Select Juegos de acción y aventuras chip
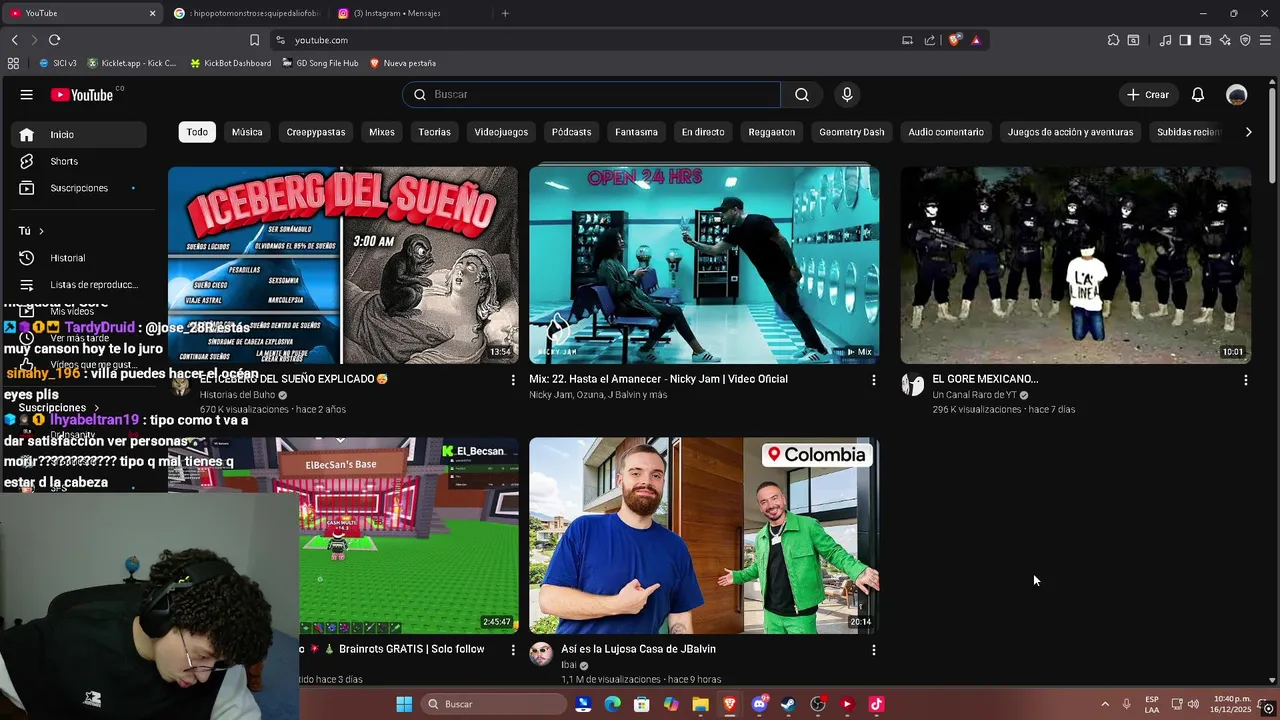This screenshot has width=1280, height=720. 1071,132
